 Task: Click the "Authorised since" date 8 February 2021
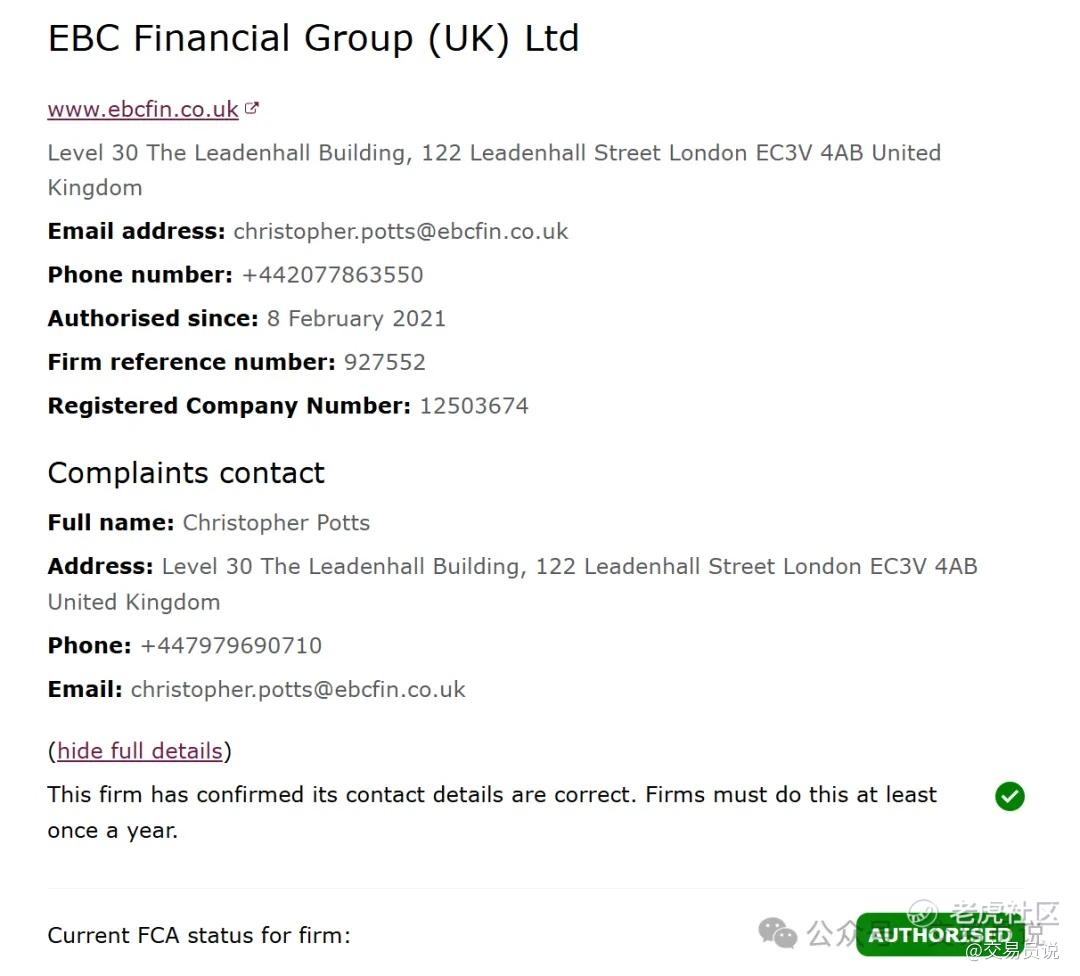(356, 319)
